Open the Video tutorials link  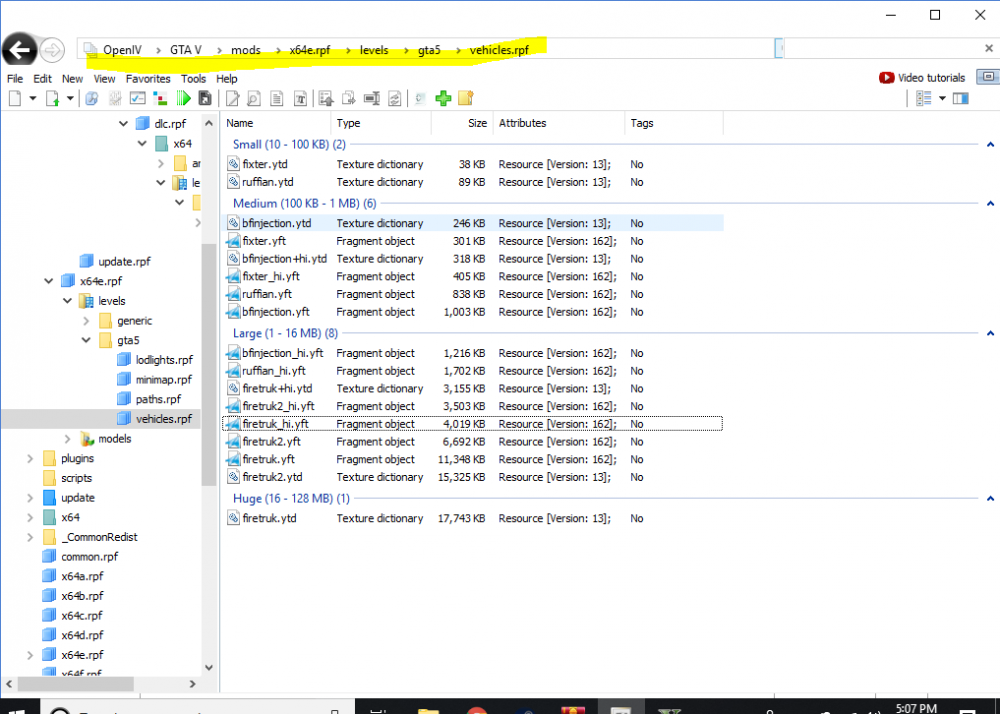point(931,78)
